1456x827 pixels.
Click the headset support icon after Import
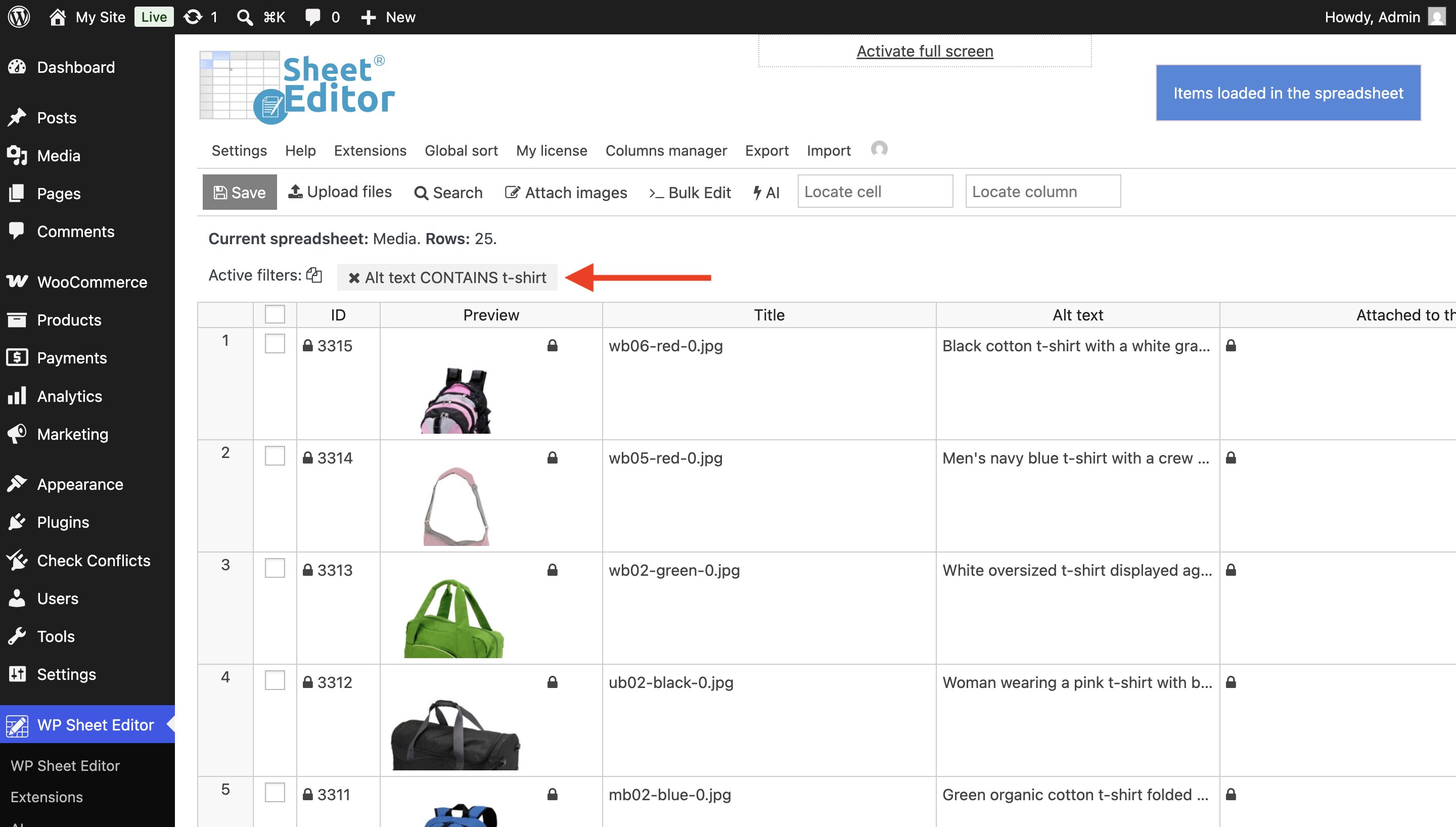879,149
